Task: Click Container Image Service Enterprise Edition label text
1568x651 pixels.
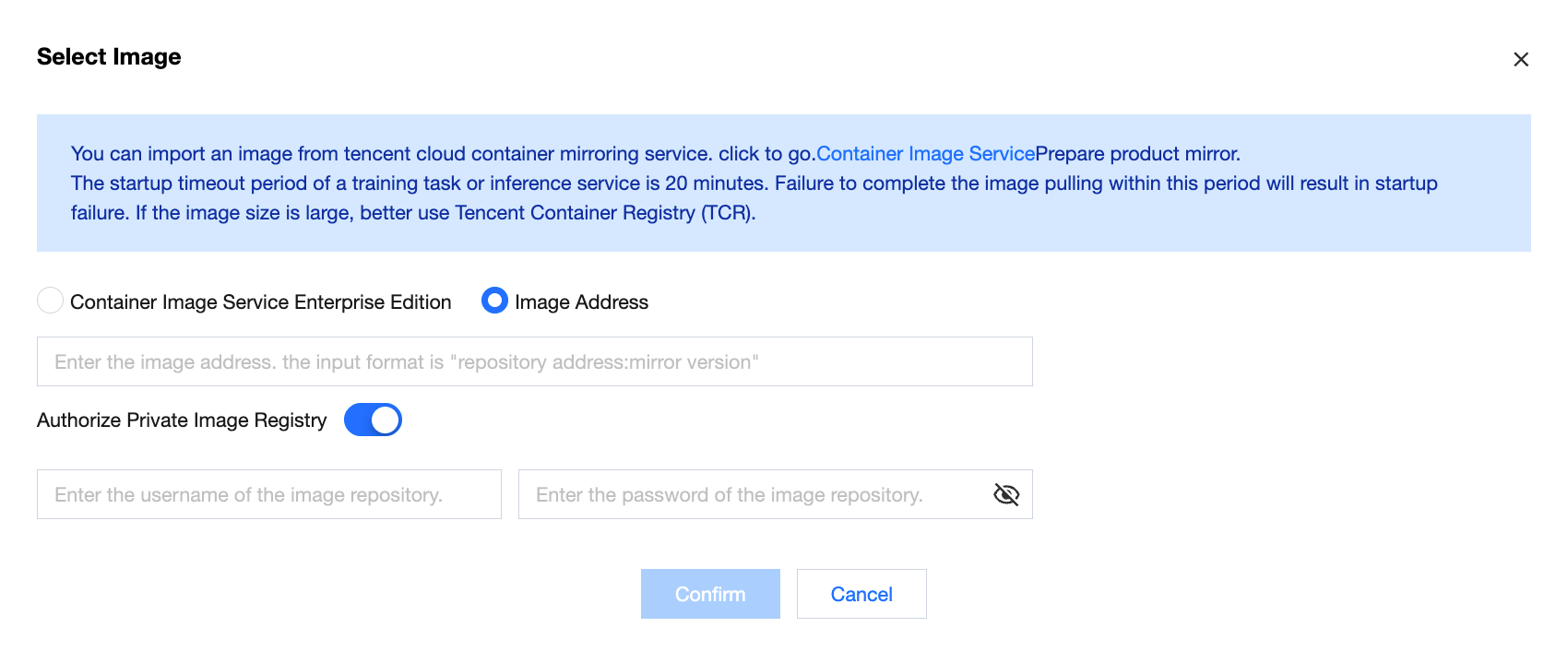Action: tap(260, 302)
